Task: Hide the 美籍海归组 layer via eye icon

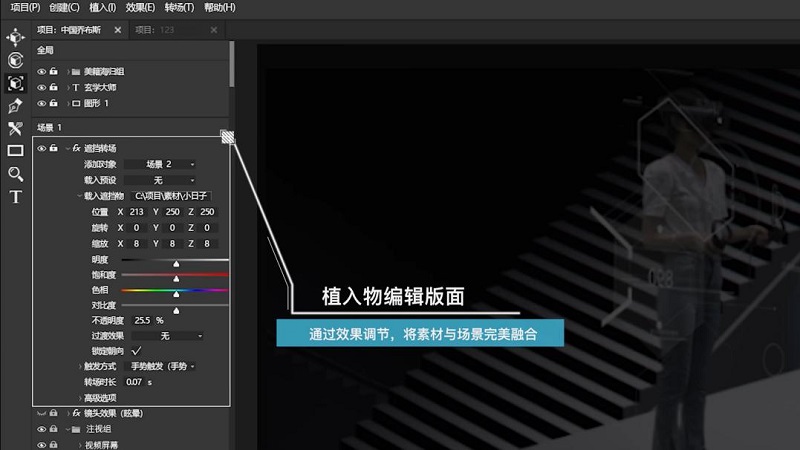Action: click(x=41, y=72)
